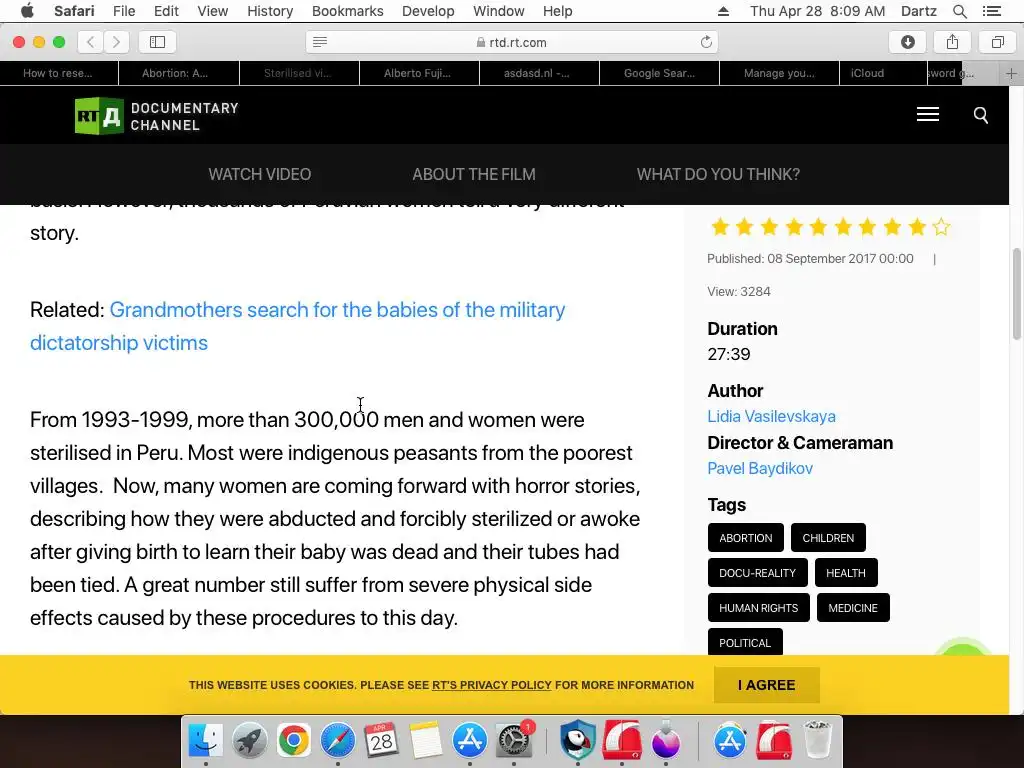Open RT's Privacy Policy link
Viewport: 1024px width, 768px height.
click(492, 685)
